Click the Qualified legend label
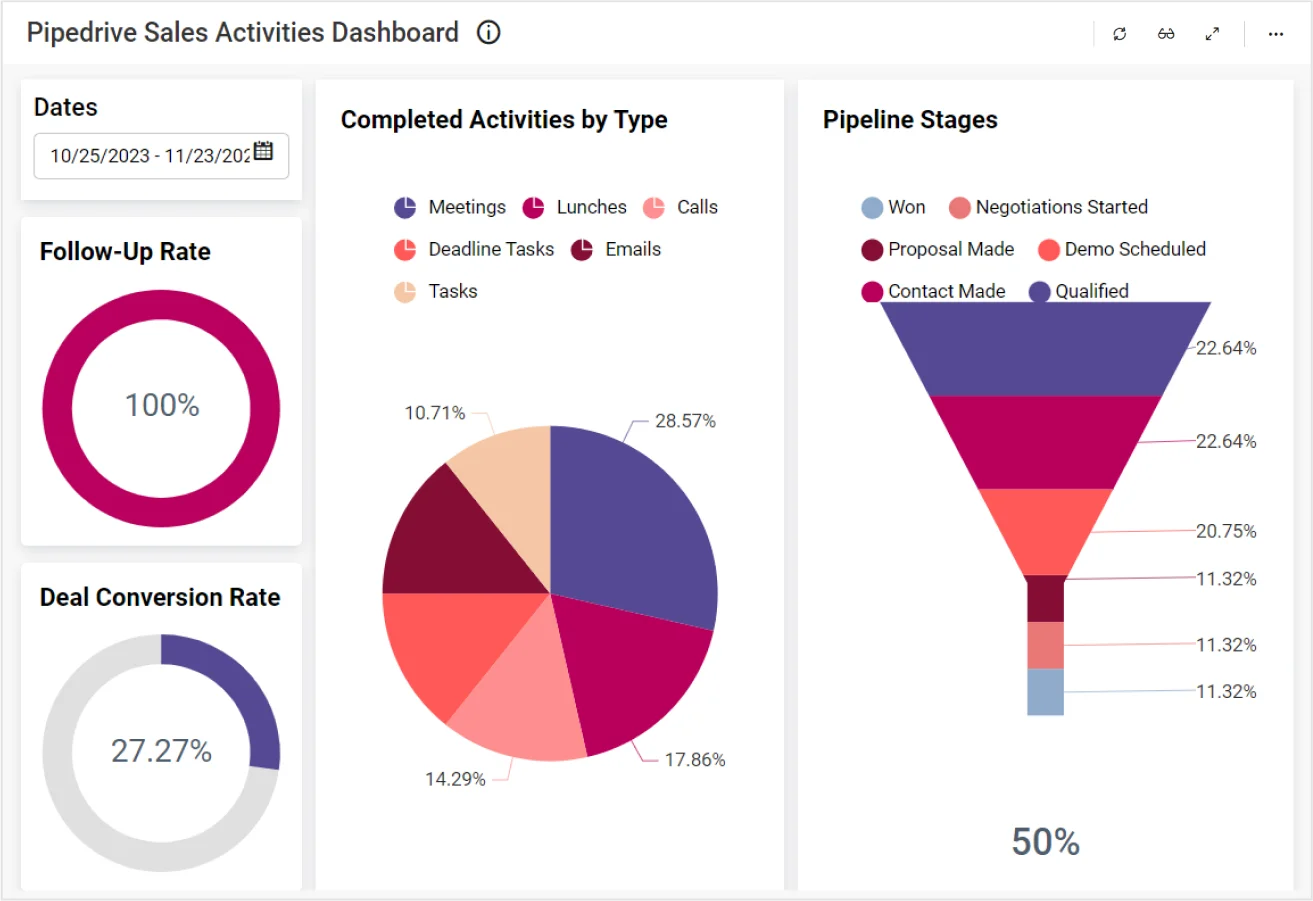Screen dimensions: 1313x901 (x=1092, y=292)
